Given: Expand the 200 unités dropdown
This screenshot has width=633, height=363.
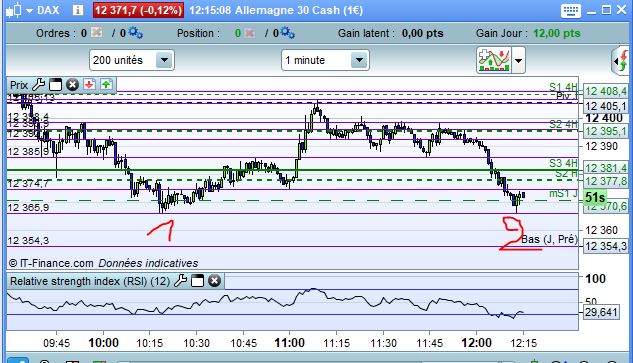Looking at the screenshot, I should [164, 60].
